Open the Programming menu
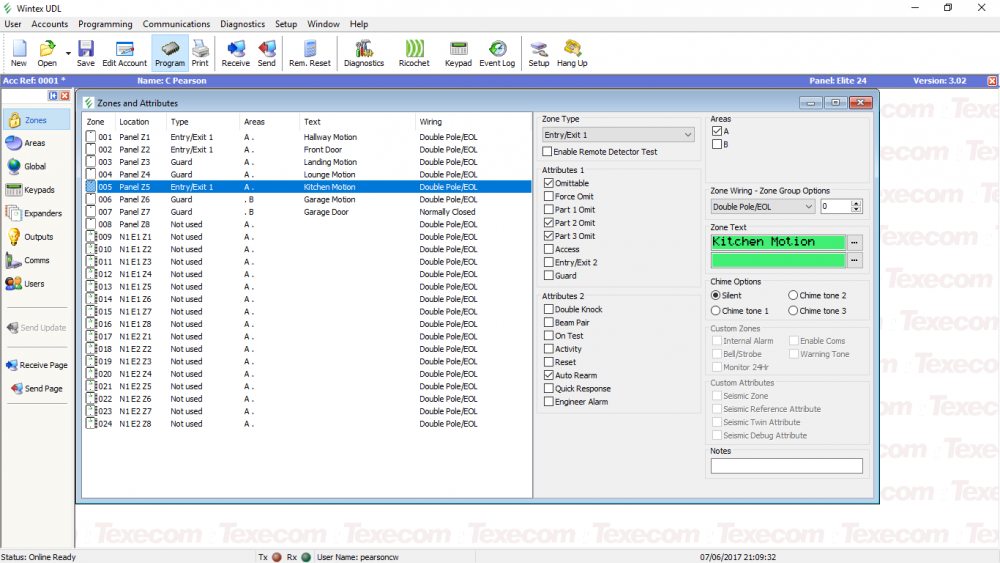 [x=105, y=24]
